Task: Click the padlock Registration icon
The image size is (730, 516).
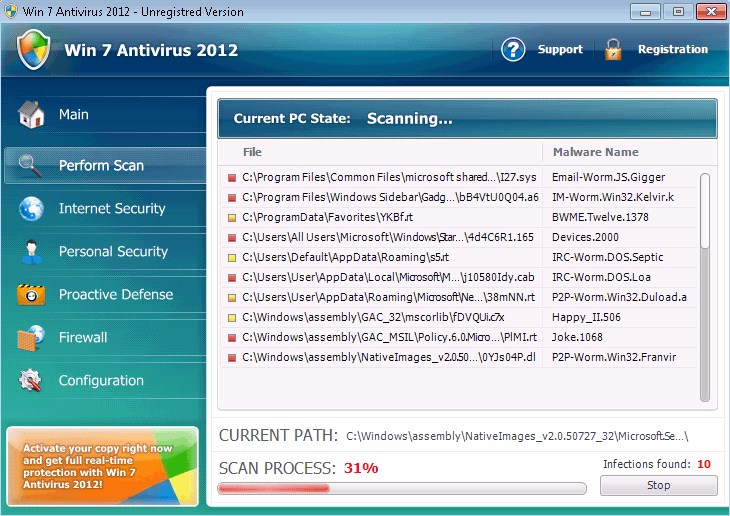Action: coord(613,50)
